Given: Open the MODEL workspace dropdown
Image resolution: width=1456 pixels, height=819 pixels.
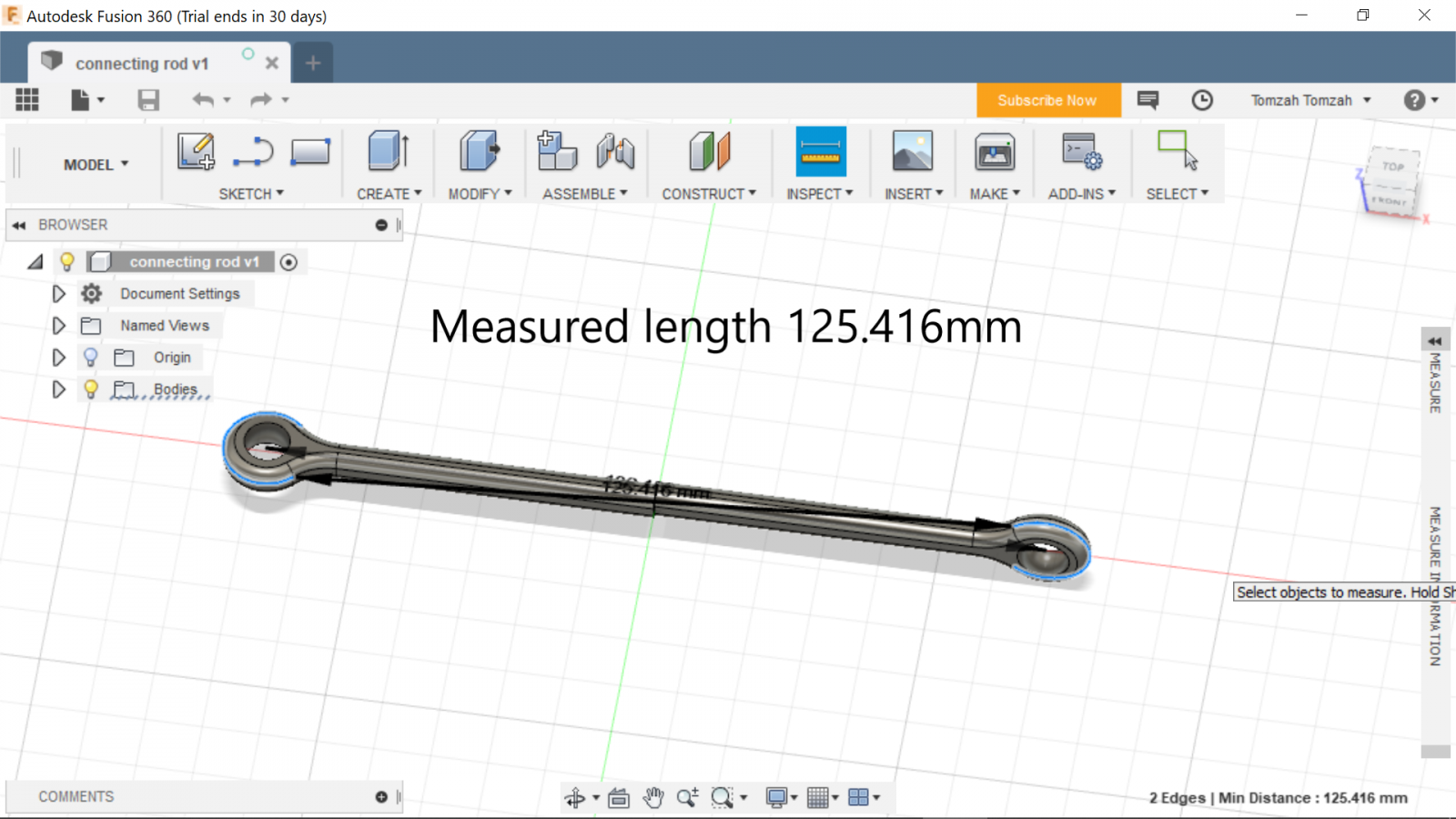Looking at the screenshot, I should [x=96, y=165].
